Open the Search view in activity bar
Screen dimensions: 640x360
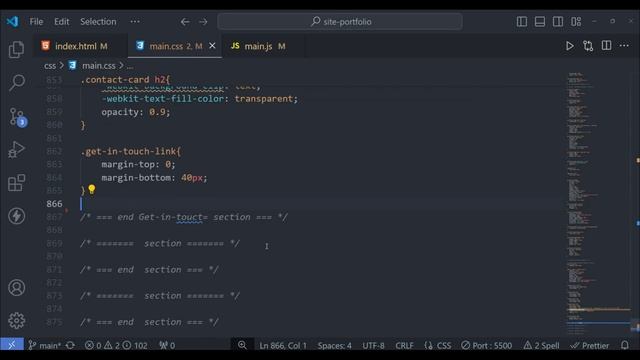(16, 82)
